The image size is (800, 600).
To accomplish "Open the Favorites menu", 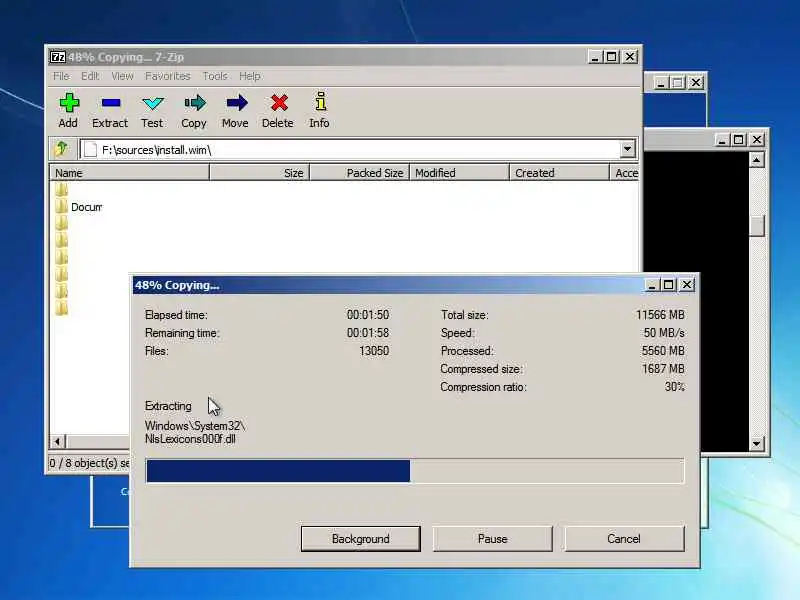I will [167, 76].
